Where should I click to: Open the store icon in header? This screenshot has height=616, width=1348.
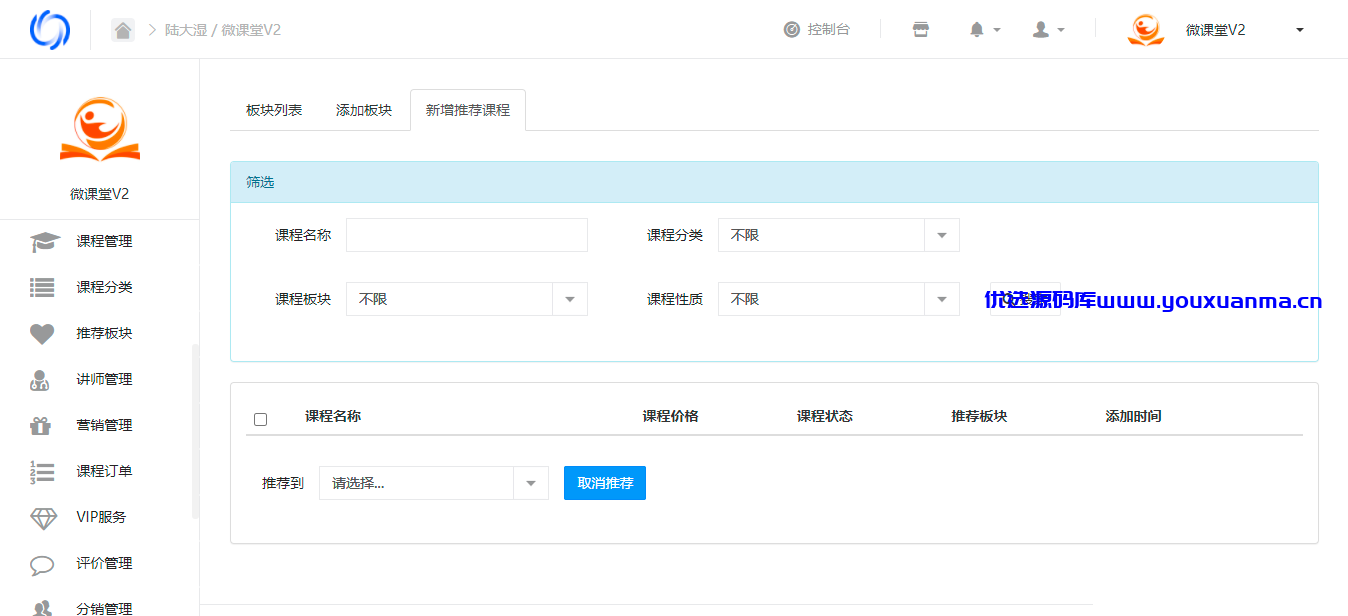coord(921,30)
